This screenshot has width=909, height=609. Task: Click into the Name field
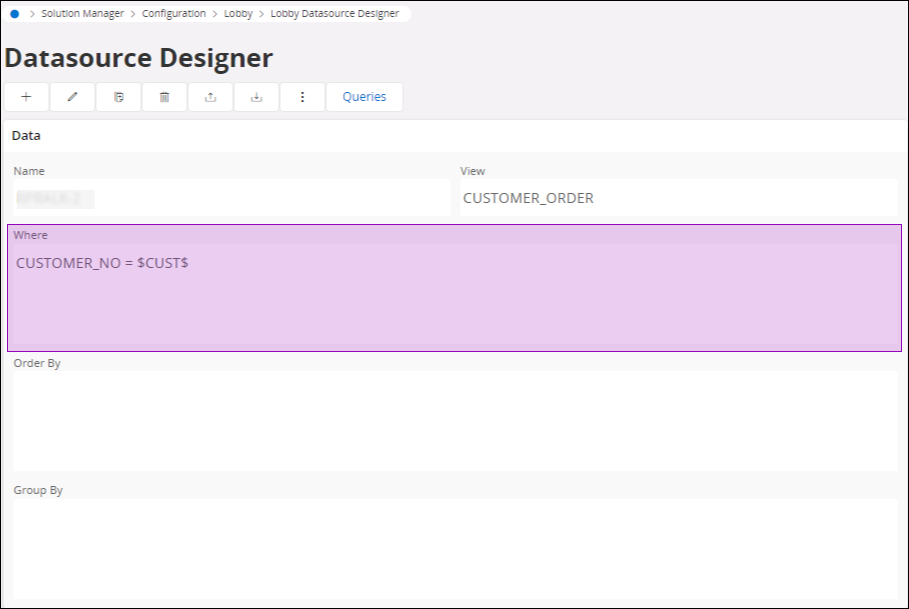point(230,198)
